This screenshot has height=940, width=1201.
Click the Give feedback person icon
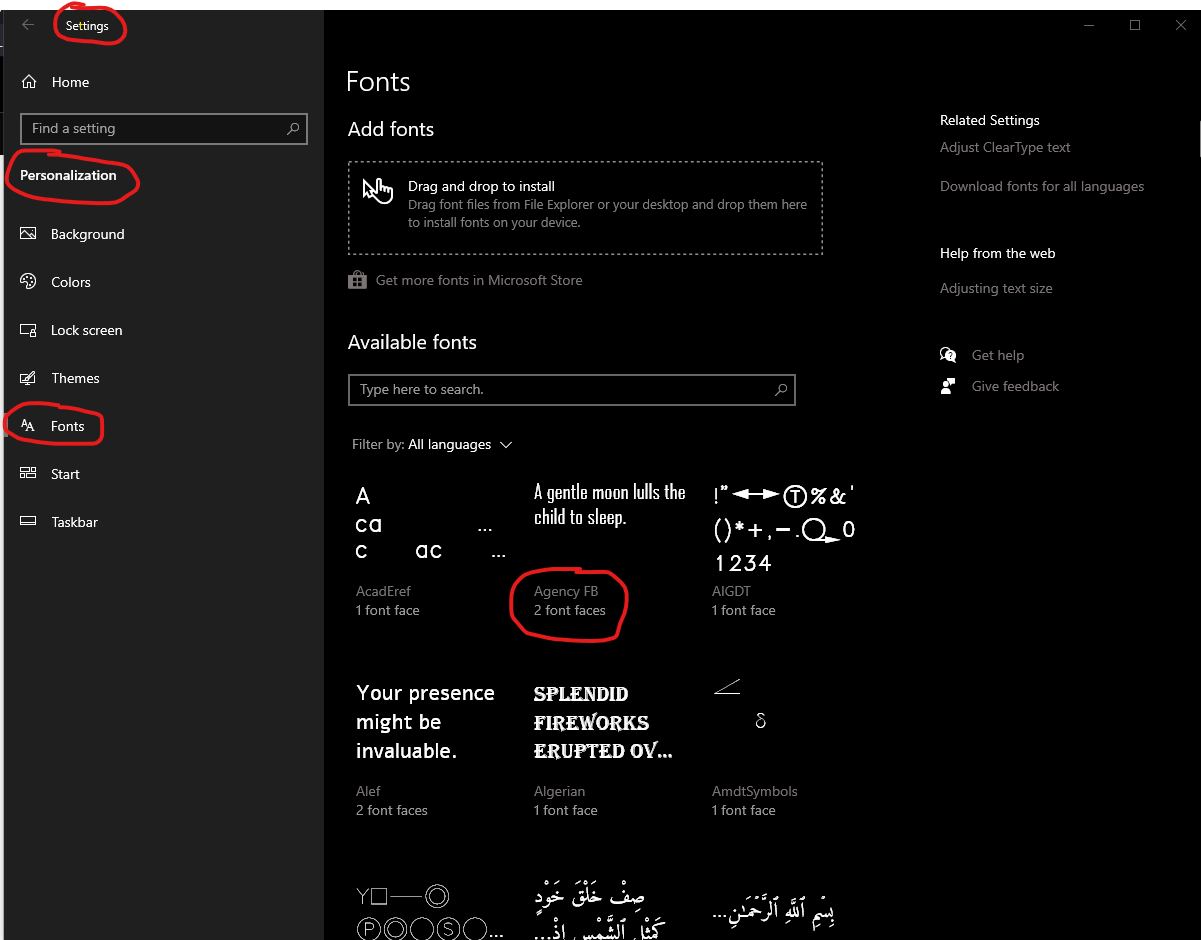click(948, 386)
